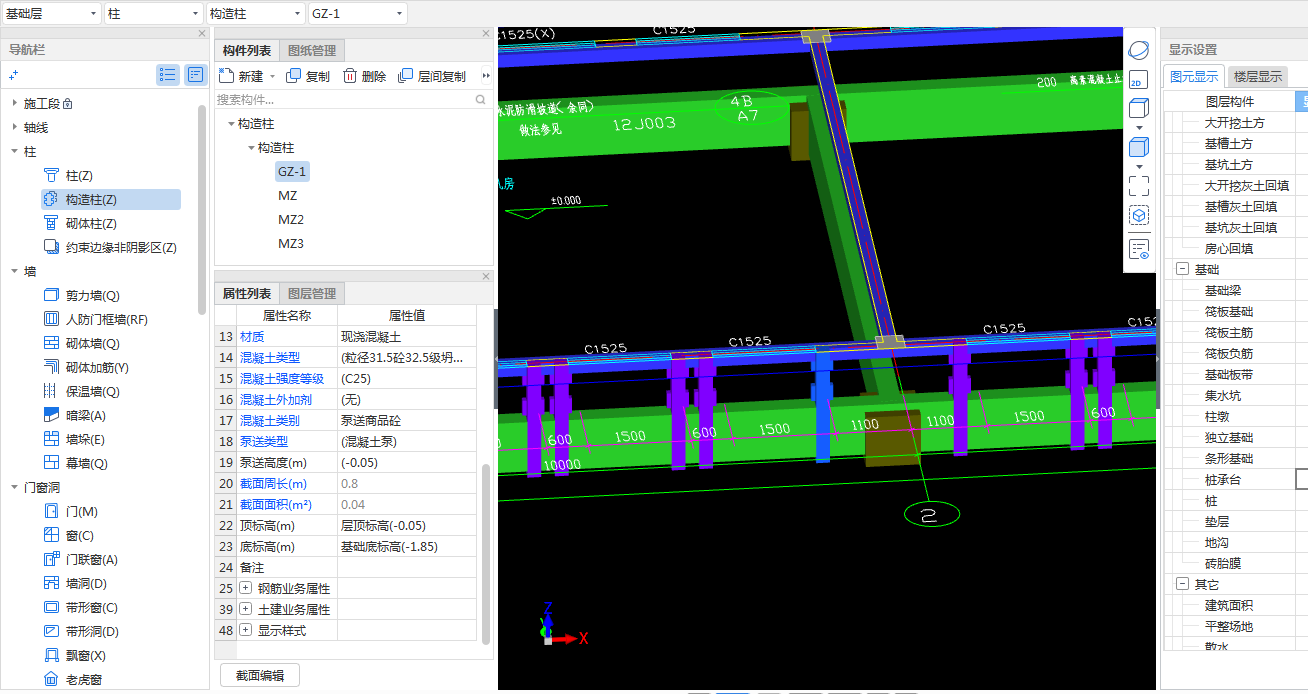Select 墙垛(E) wall pier item
The height and width of the screenshot is (694, 1308).
(74, 439)
